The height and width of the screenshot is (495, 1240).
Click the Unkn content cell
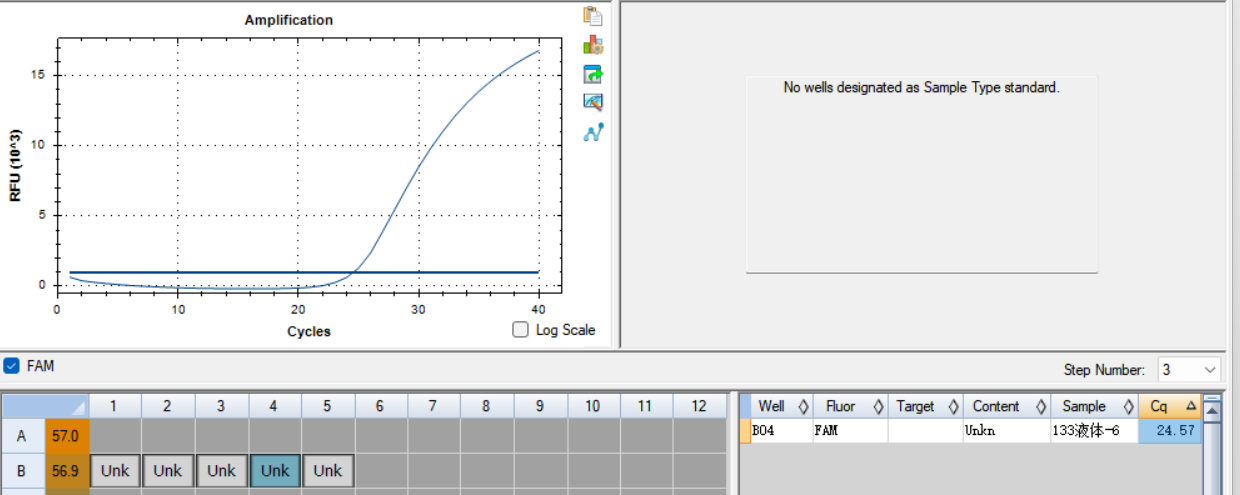[x=1005, y=431]
